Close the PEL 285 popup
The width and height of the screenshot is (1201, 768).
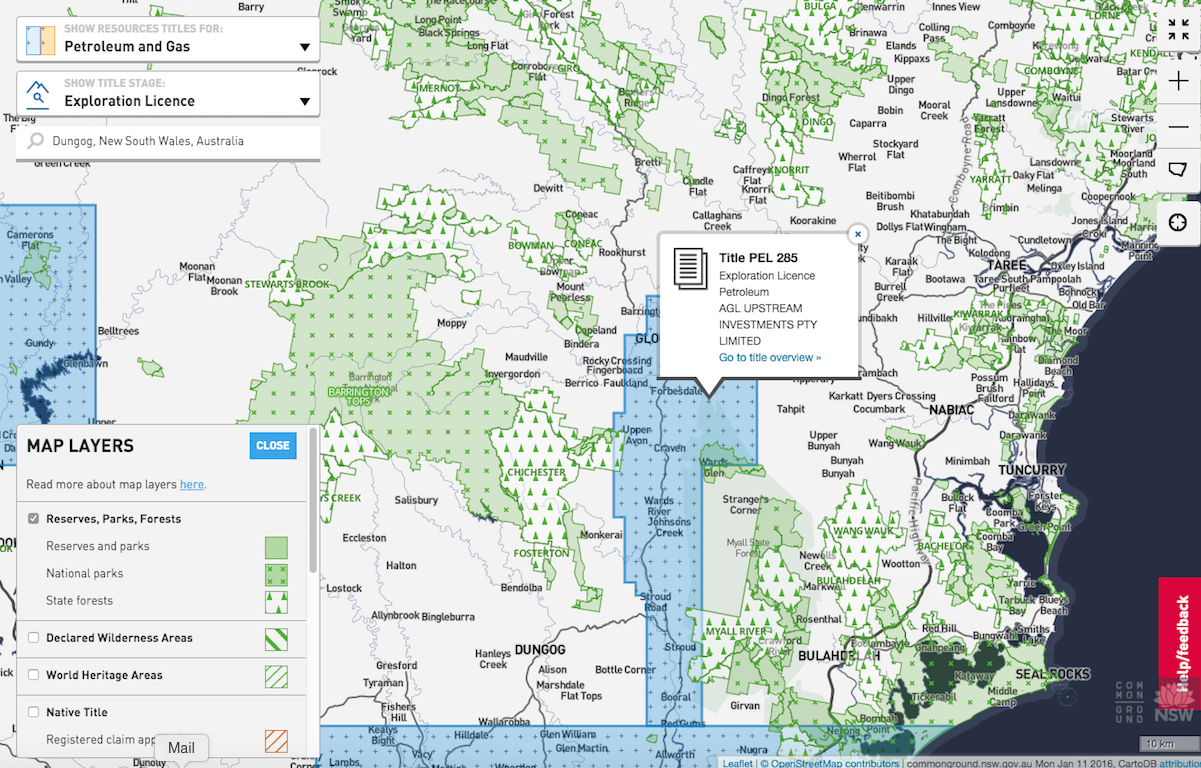[x=857, y=234]
